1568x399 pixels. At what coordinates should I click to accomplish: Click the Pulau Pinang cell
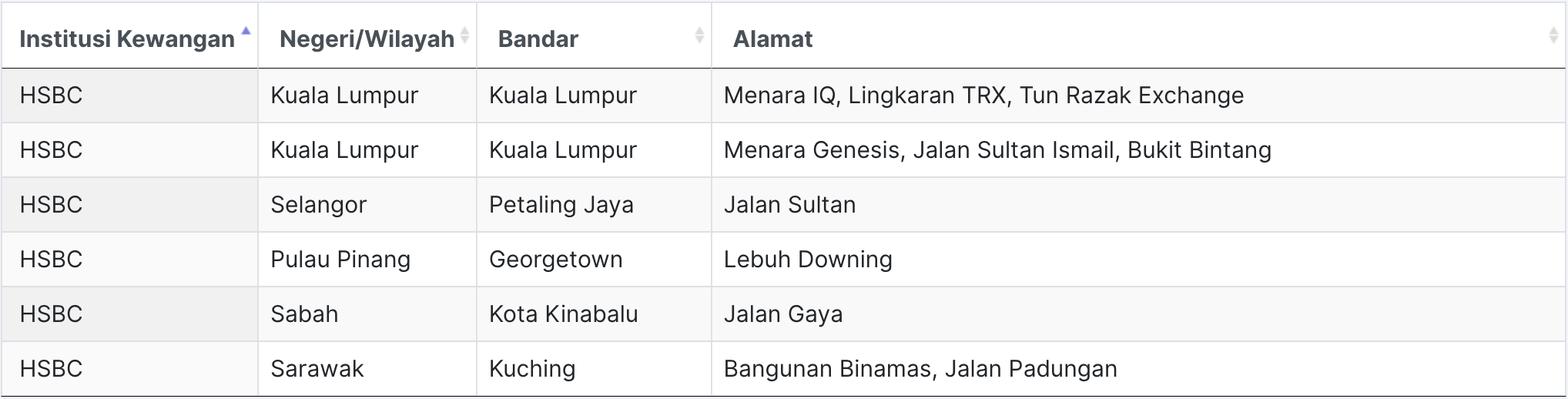(340, 260)
